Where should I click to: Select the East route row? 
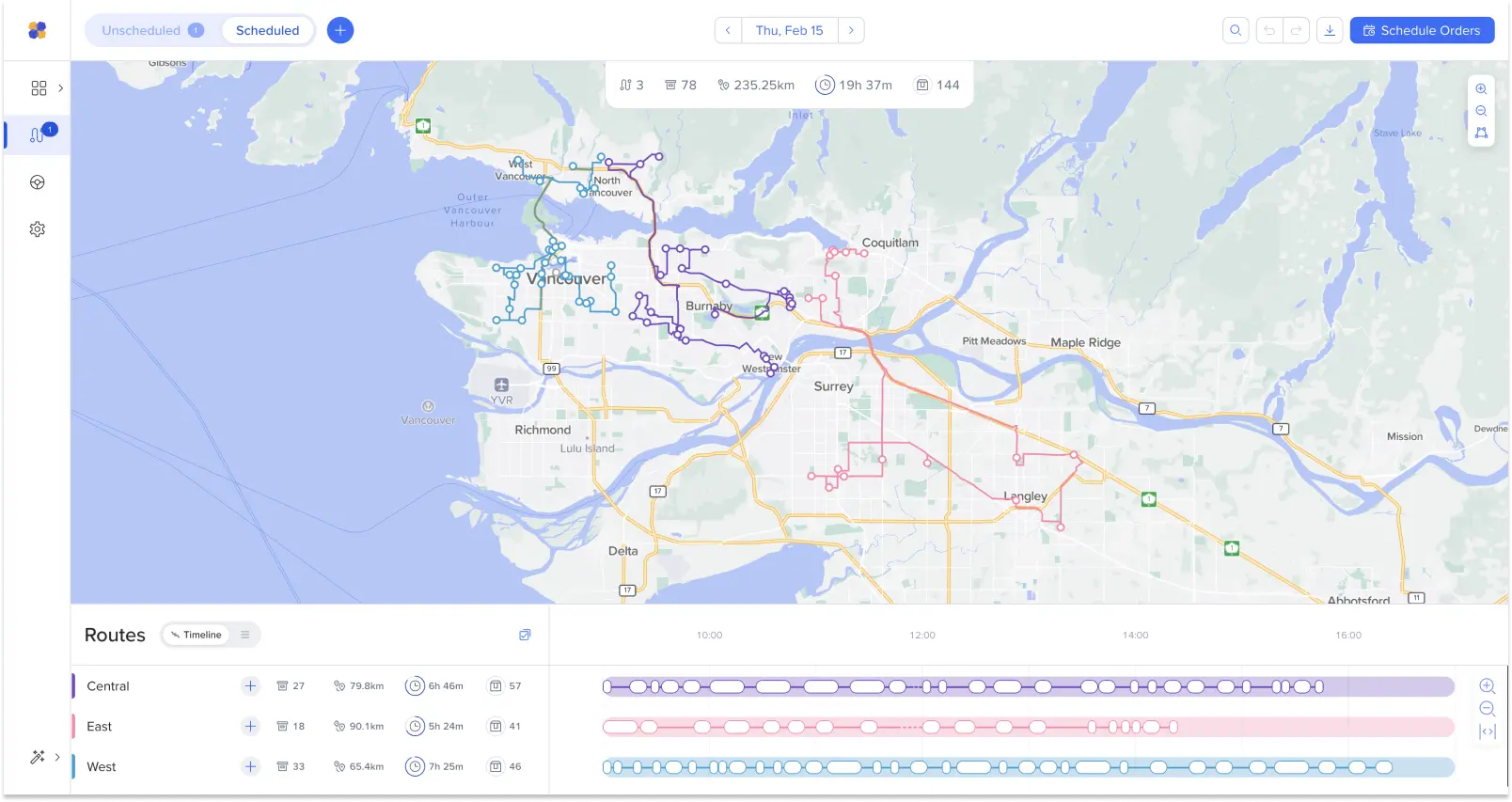pyautogui.click(x=310, y=727)
